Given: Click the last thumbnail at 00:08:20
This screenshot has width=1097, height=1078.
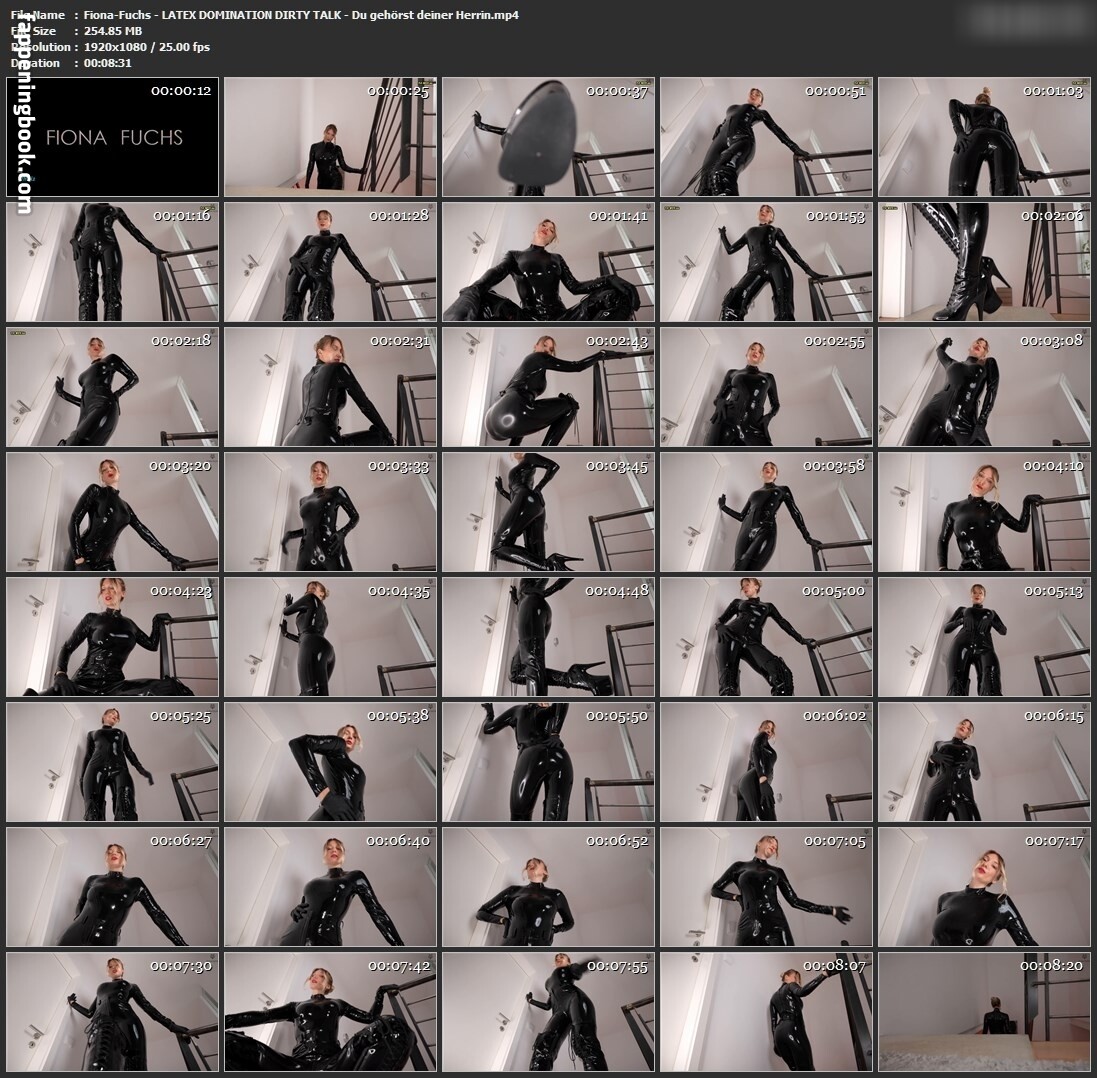Looking at the screenshot, I should tap(984, 1012).
